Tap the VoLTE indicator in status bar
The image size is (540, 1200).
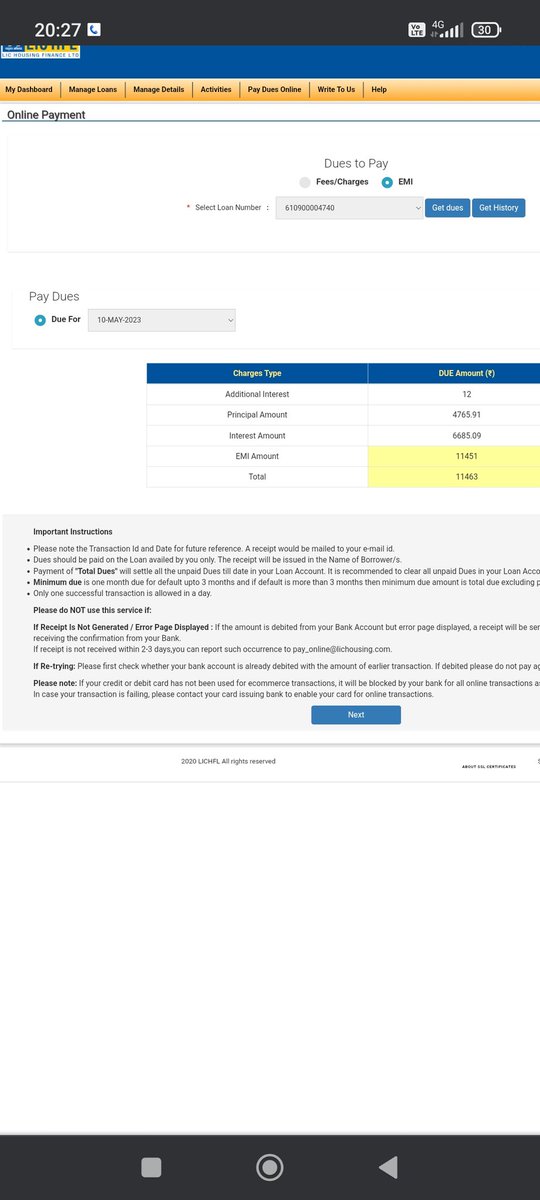coord(417,30)
